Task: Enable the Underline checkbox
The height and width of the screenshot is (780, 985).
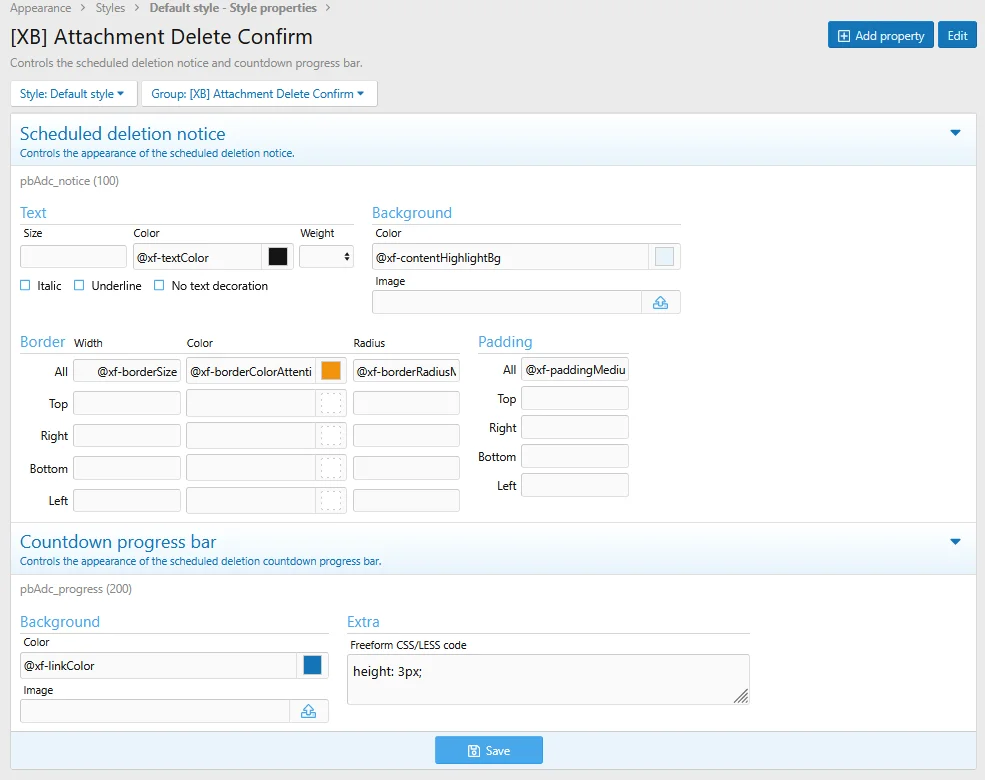Action: point(79,285)
